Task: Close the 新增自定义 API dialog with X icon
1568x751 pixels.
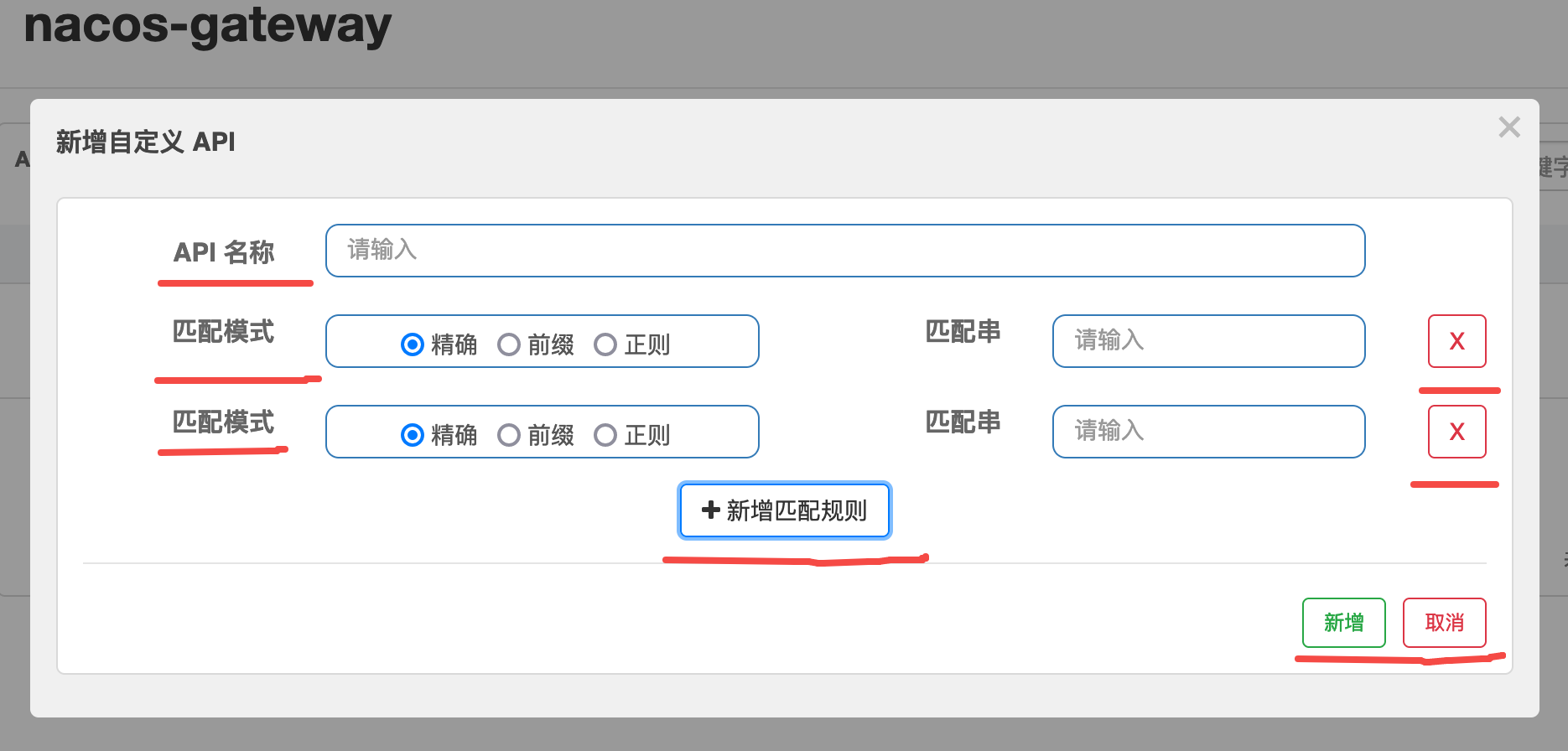Action: click(x=1509, y=127)
